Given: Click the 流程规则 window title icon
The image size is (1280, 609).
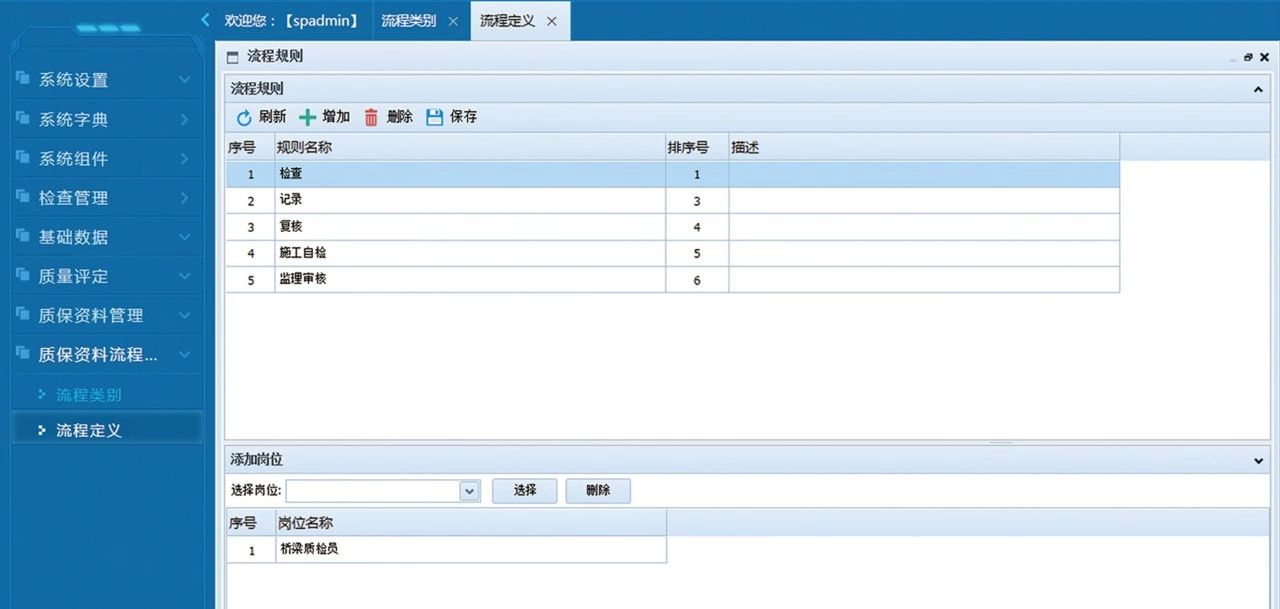Looking at the screenshot, I should click(x=233, y=58).
